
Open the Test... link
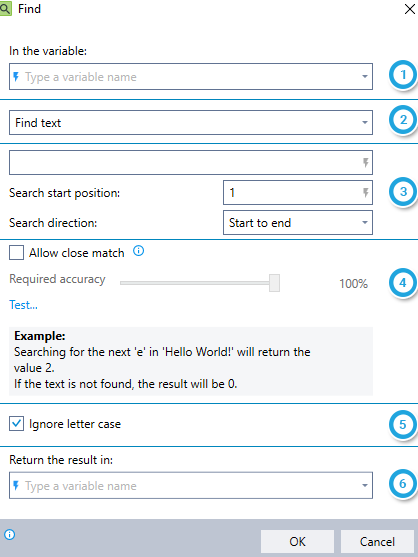23,305
